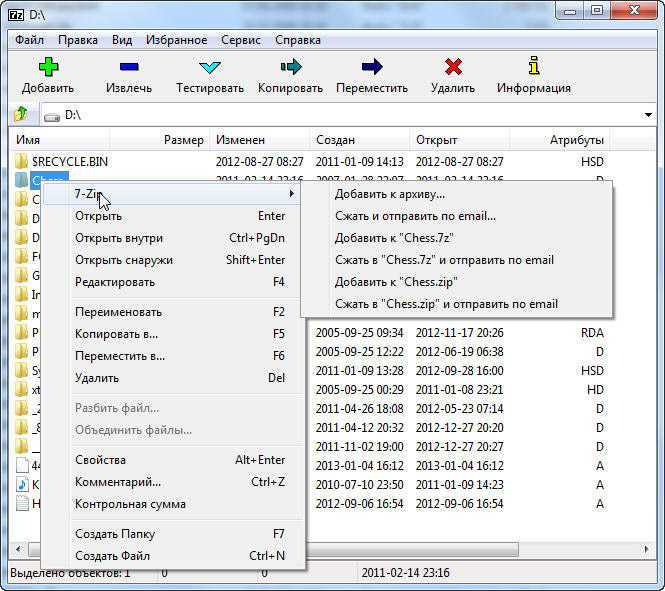The width and height of the screenshot is (665, 591).
Task: Choose Свойства in context menu
Action: click(x=172, y=460)
